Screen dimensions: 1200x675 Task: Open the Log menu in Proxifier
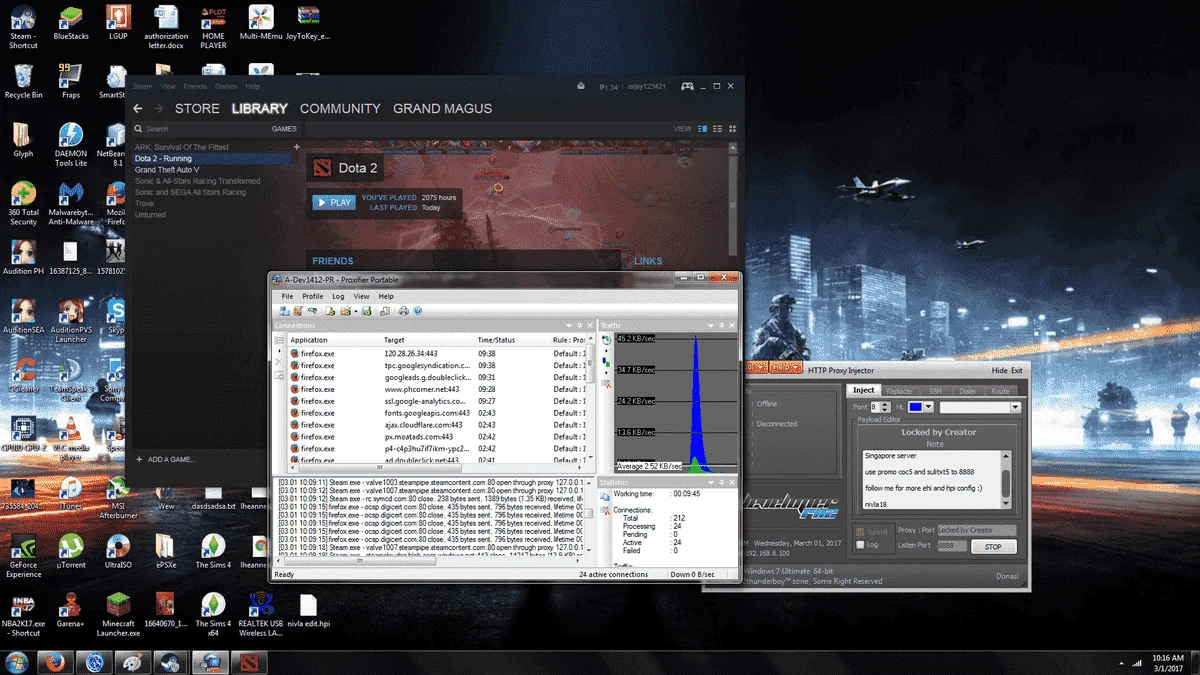338,297
